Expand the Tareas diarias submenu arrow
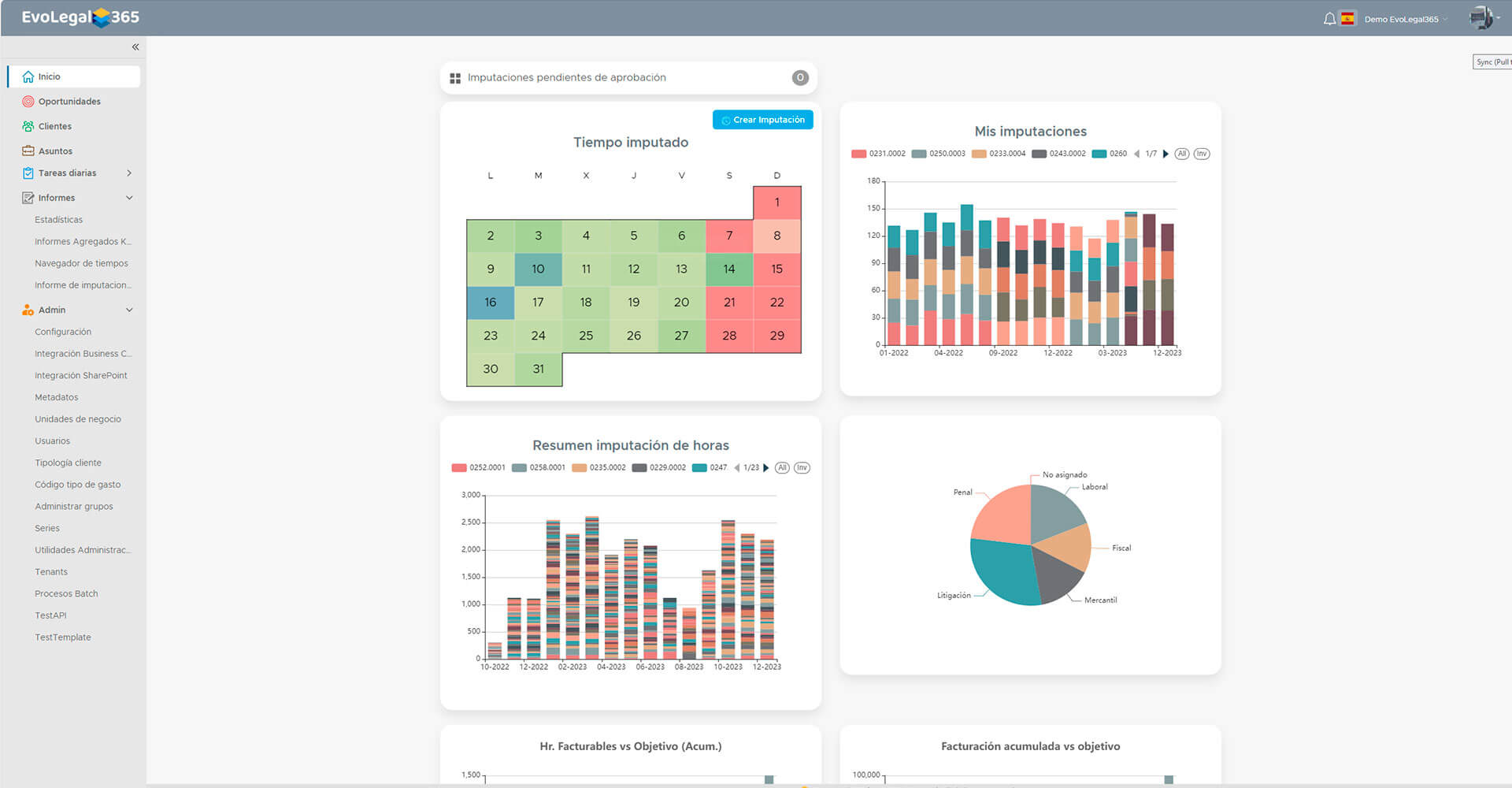Viewport: 1512px width, 788px height. click(129, 173)
